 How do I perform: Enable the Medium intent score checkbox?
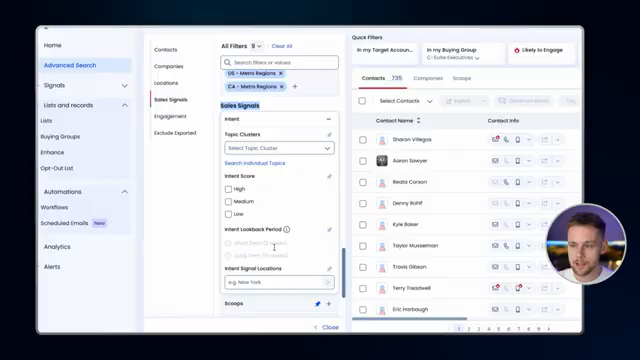(x=229, y=202)
